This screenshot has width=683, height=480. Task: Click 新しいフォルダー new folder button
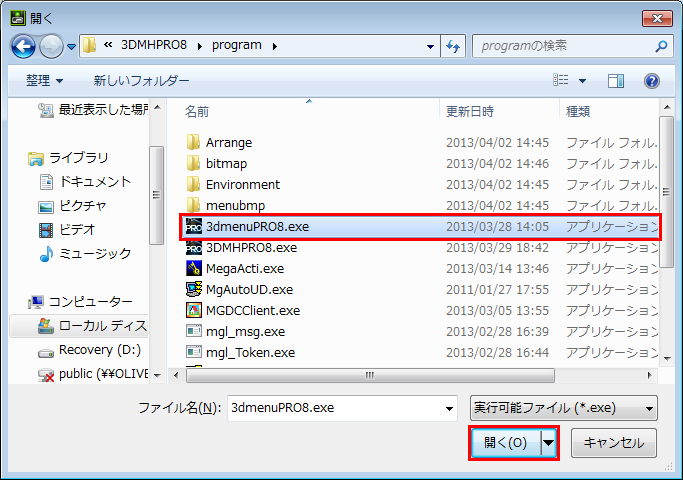pos(141,80)
